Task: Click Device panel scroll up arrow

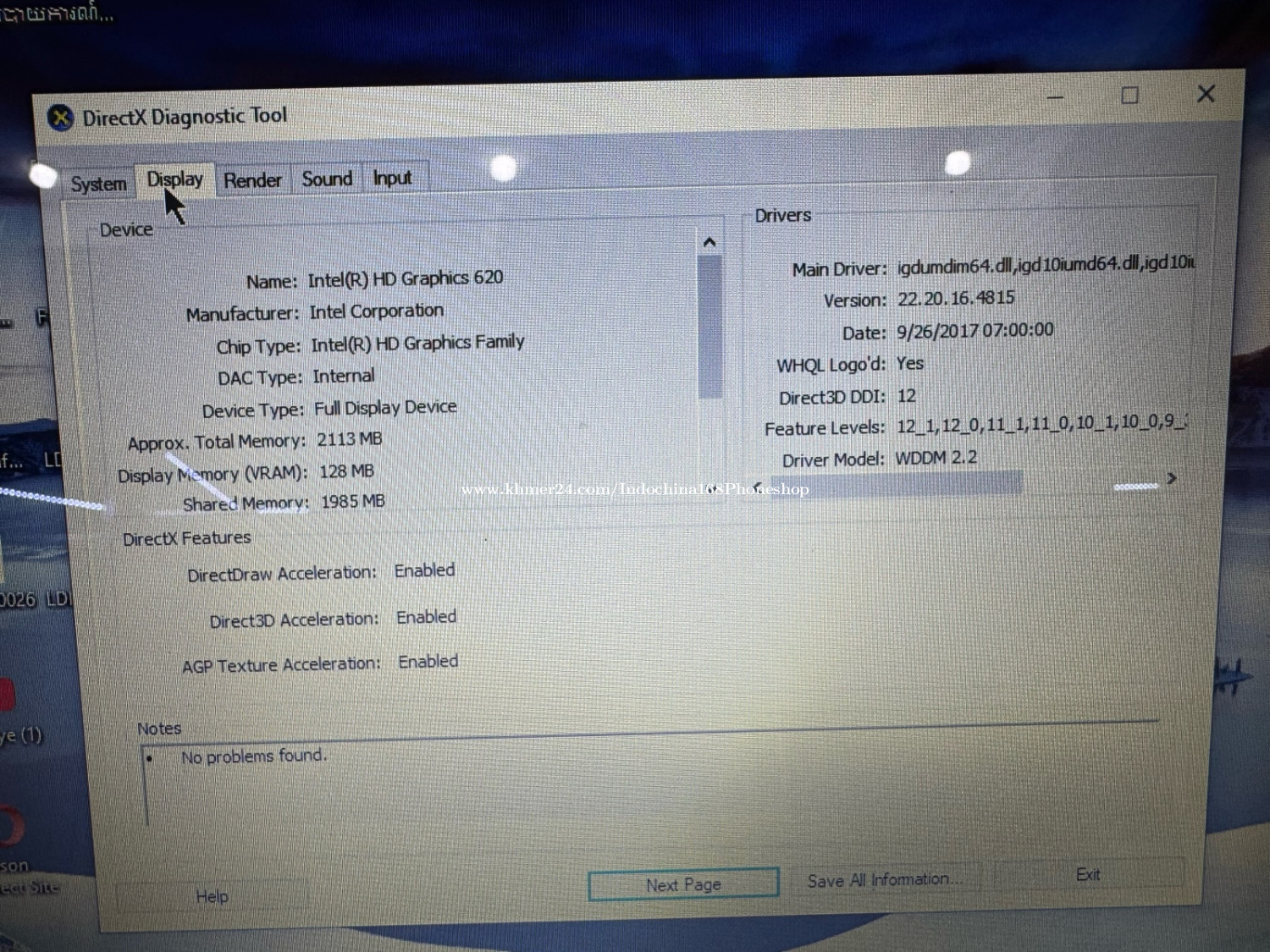Action: pos(710,242)
